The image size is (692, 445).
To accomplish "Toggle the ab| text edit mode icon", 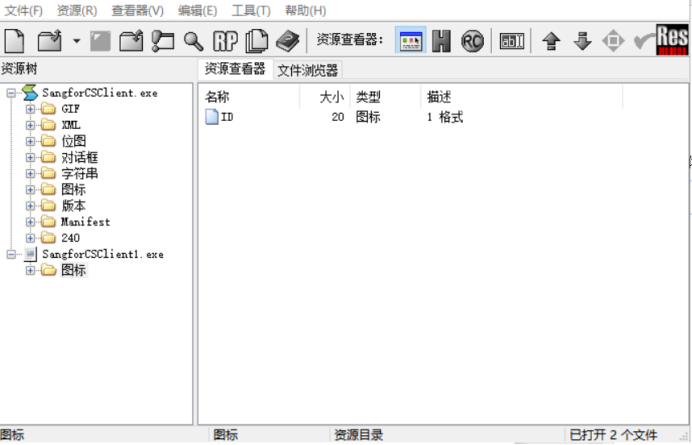I will tap(511, 41).
